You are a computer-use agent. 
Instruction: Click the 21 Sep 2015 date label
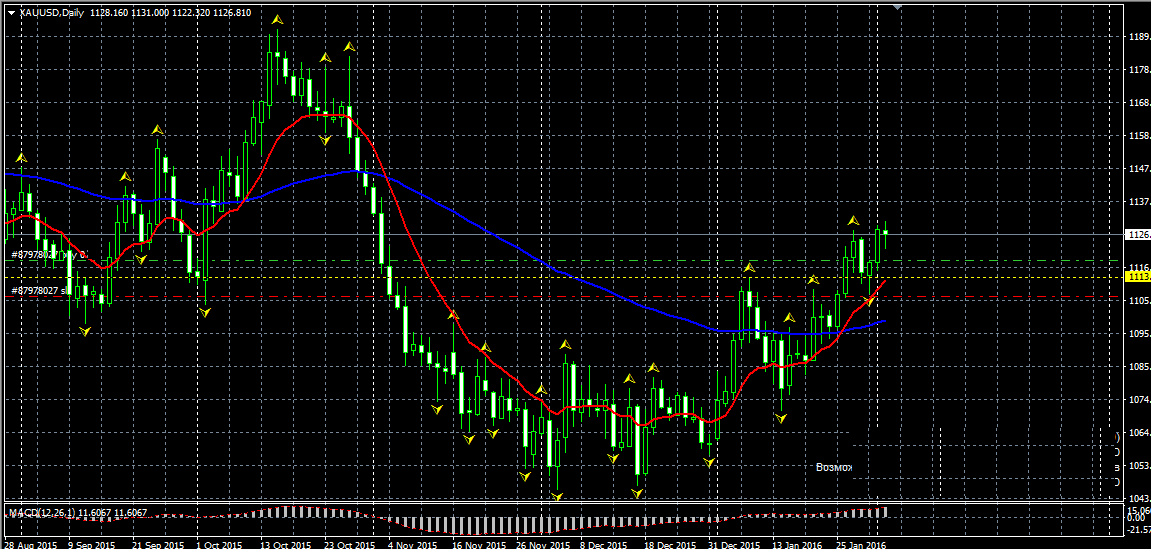(x=158, y=545)
